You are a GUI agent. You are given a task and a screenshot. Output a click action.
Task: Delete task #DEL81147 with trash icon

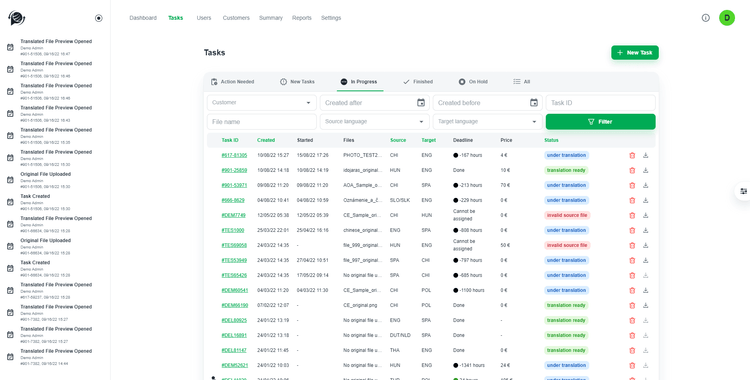pyautogui.click(x=632, y=350)
